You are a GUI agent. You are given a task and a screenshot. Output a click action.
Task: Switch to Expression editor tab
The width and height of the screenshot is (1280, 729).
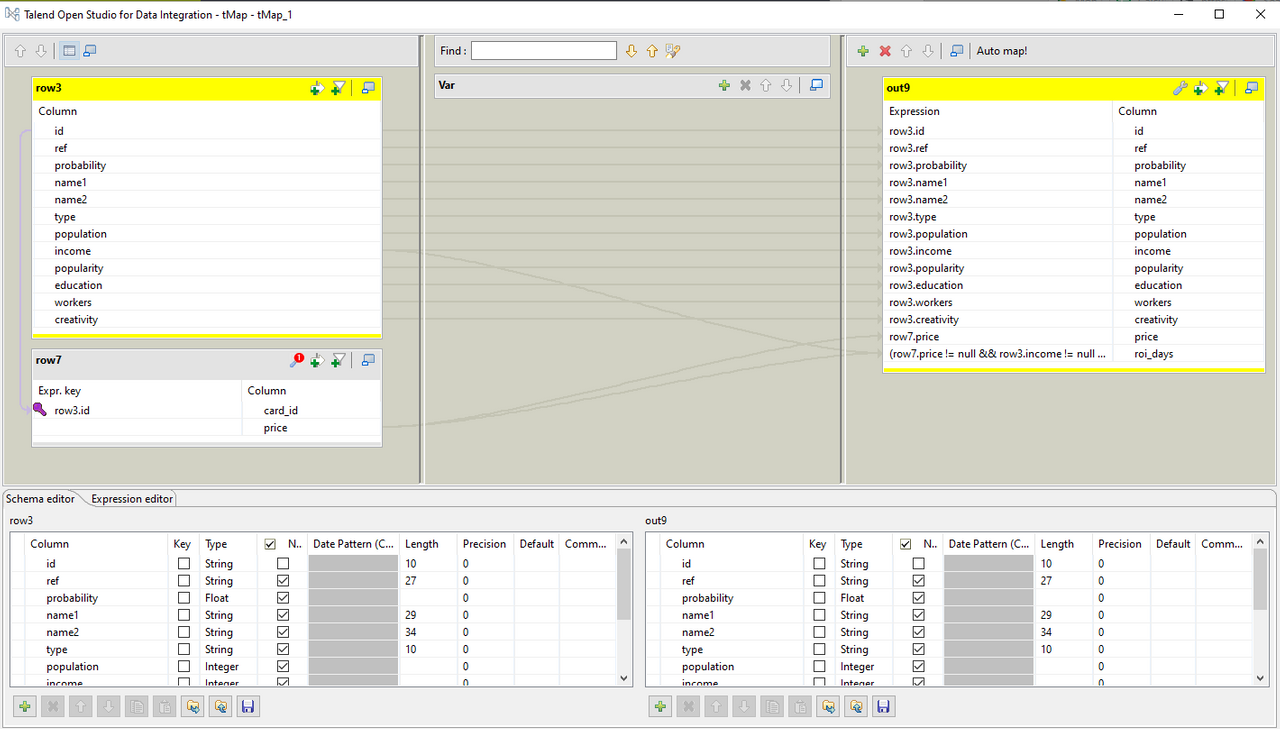(x=132, y=499)
